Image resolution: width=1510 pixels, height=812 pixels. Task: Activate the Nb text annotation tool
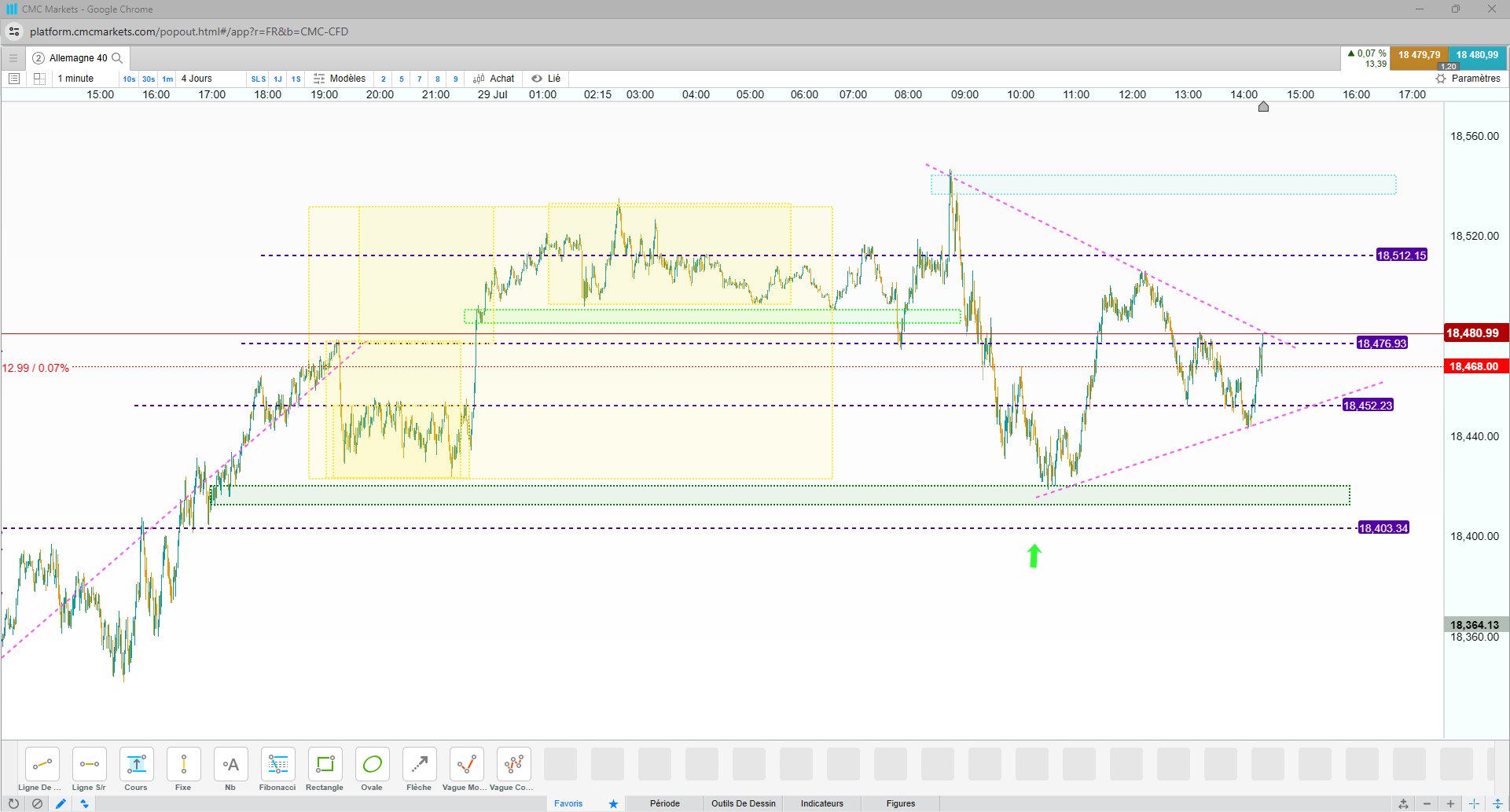pyautogui.click(x=230, y=770)
